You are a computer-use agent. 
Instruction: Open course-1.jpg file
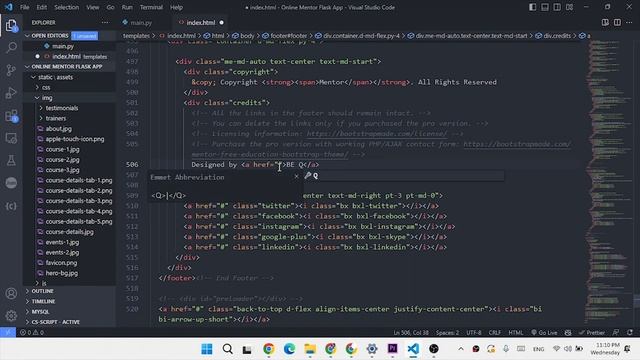tap(62, 149)
